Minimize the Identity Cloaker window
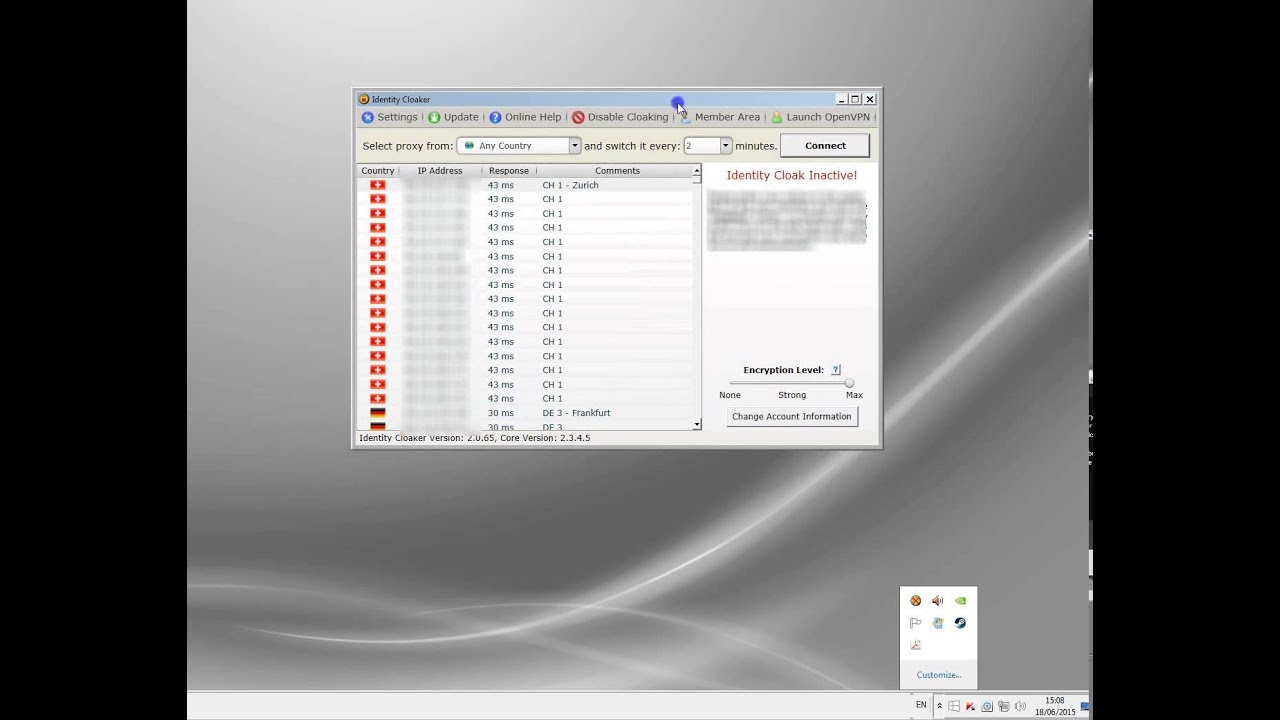 pyautogui.click(x=842, y=99)
